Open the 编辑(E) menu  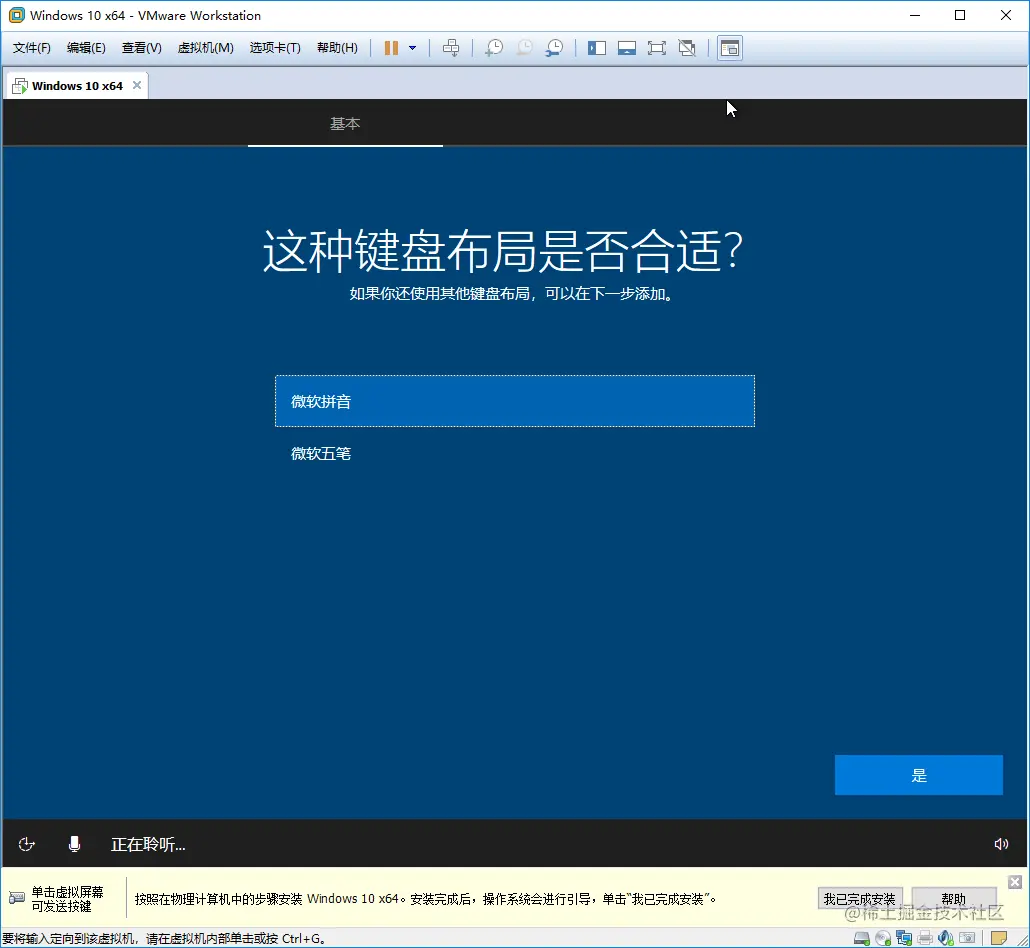[x=86, y=48]
